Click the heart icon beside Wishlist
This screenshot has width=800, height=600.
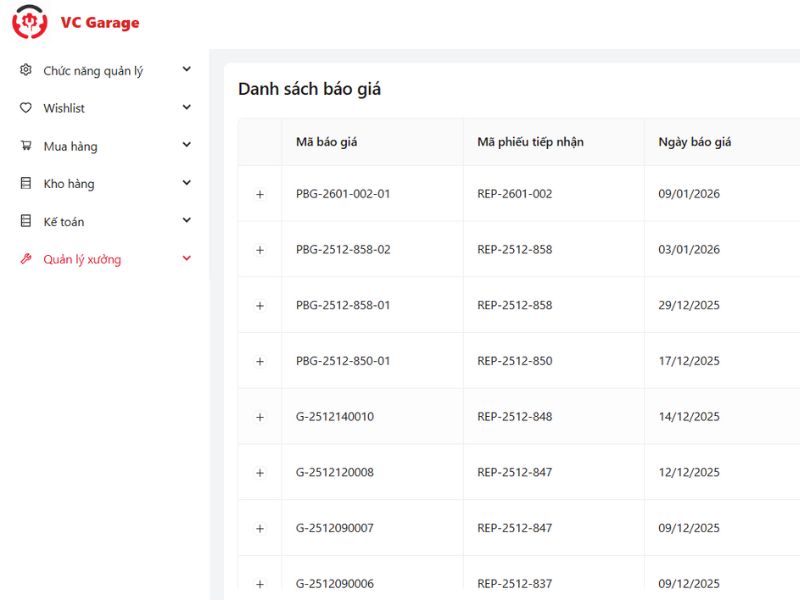click(26, 108)
